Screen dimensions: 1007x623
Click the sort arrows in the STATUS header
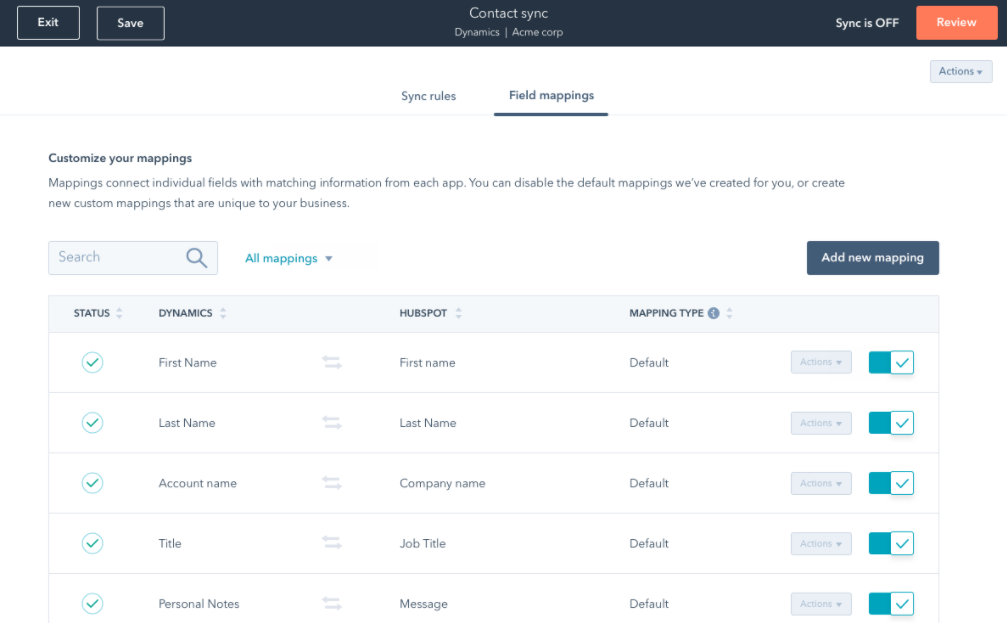[x=120, y=313]
